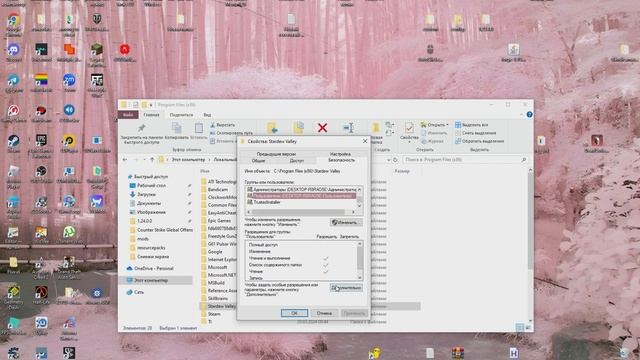Click right arrow of users list horizontal scrollbar
This screenshot has height=360, width=640.
click(353, 212)
